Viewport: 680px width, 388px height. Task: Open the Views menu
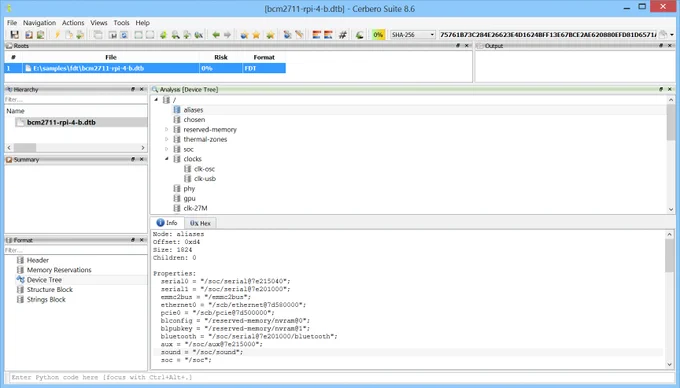pos(98,23)
